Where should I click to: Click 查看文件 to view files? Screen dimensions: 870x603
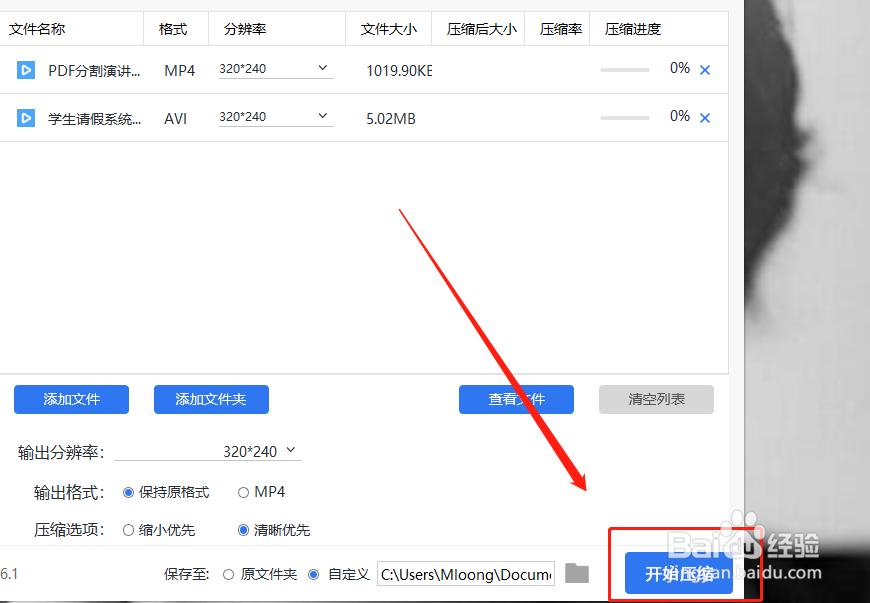coord(516,399)
